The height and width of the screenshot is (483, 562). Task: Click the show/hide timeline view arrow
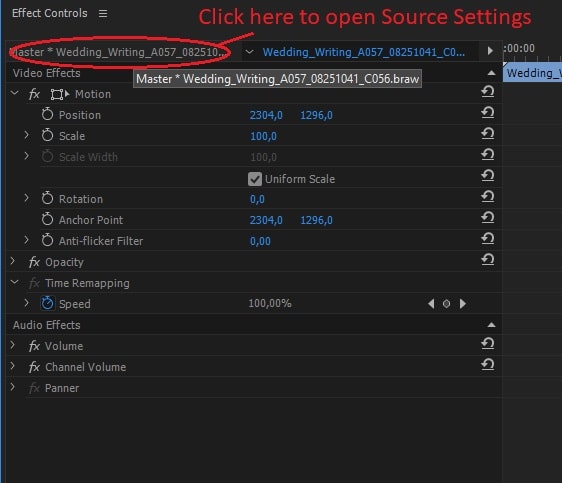490,51
